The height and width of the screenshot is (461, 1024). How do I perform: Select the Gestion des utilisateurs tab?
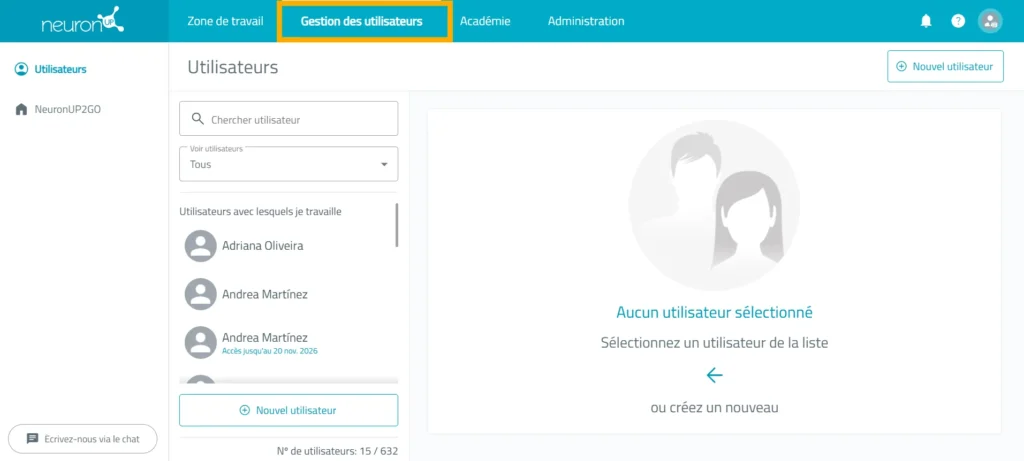tap(362, 21)
